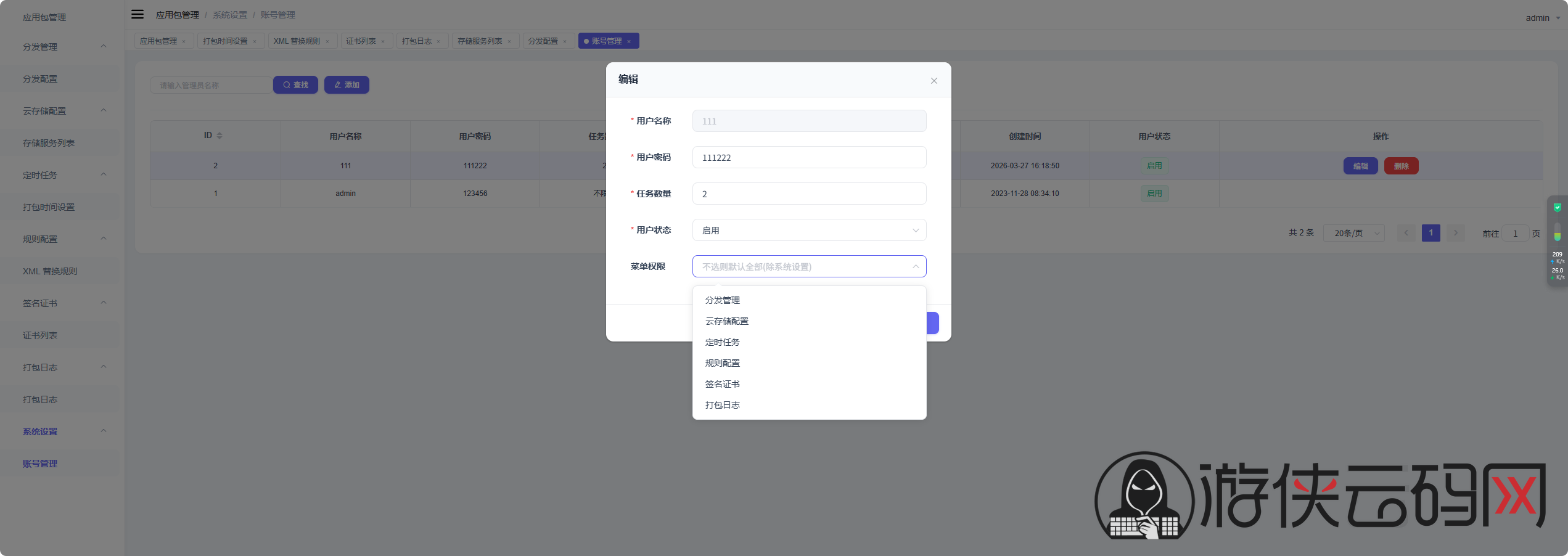Select 分发管理 in the permissions list
Screen dimensions: 1568x556
click(723, 300)
